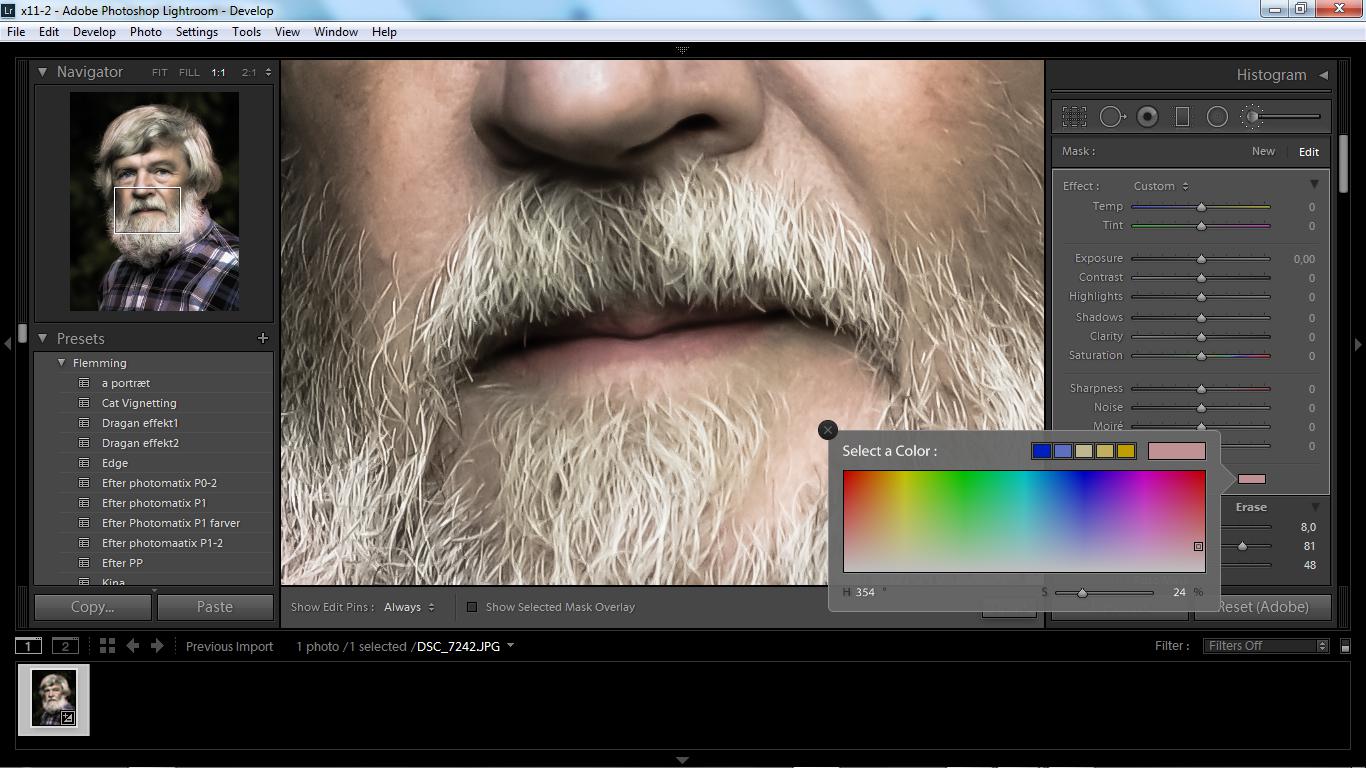Switch mask mode to New

pos(1263,152)
